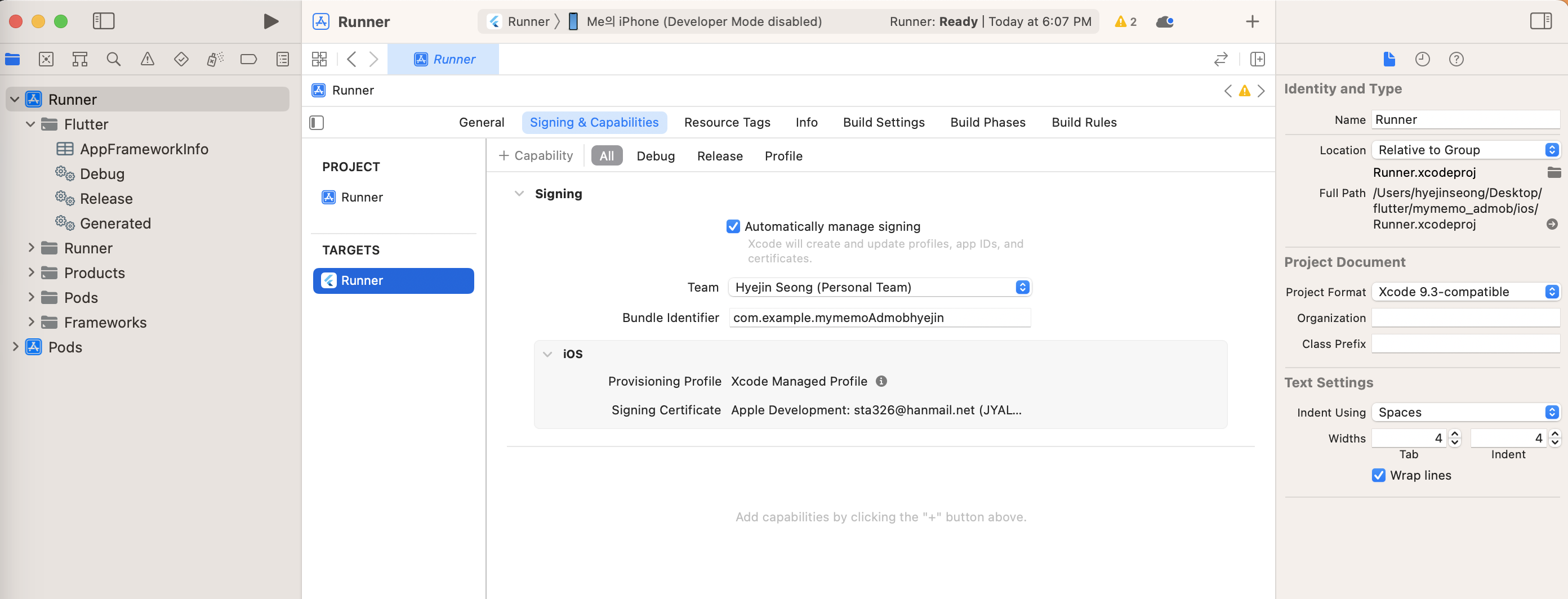The height and width of the screenshot is (599, 1568).
Task: Switch to the Info tab
Action: tap(806, 123)
